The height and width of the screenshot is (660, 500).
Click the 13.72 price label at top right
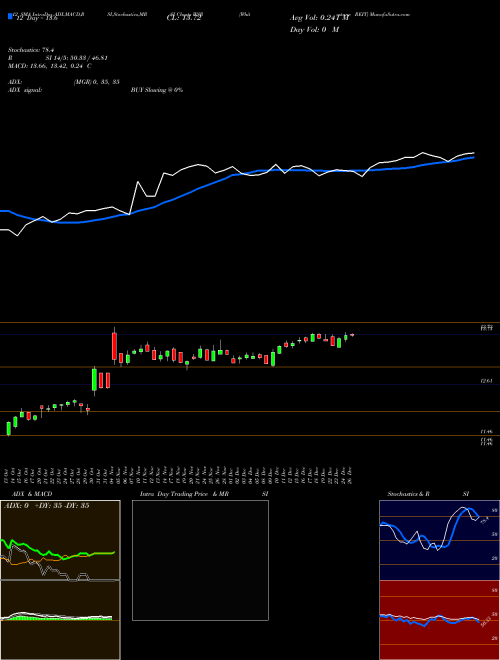(x=486, y=328)
